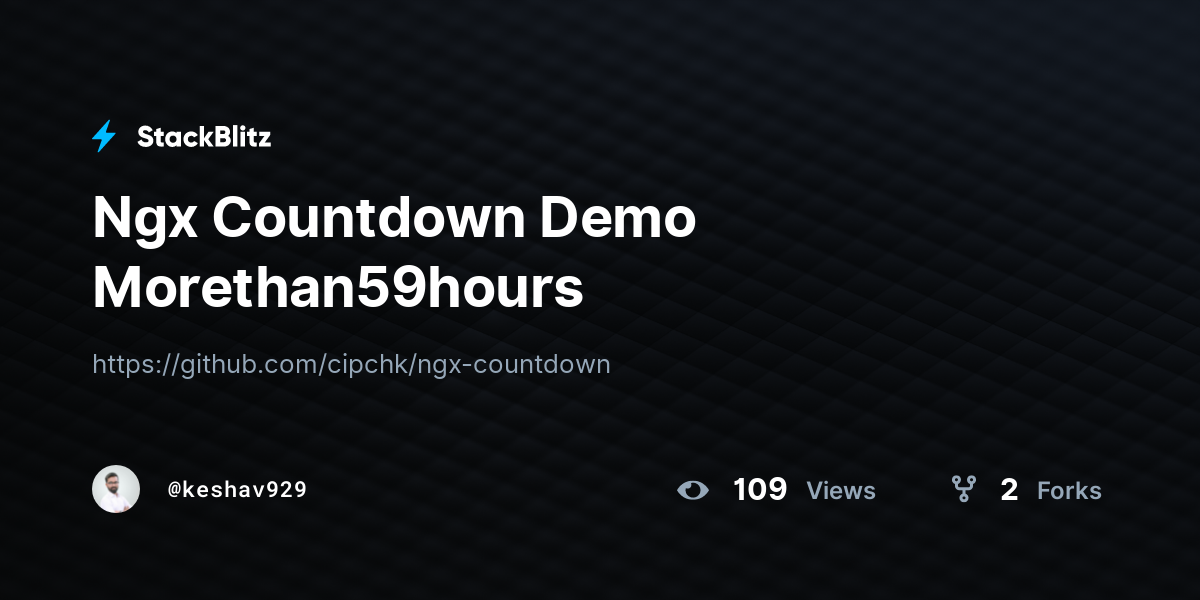The width and height of the screenshot is (1200, 600).
Task: Click the 109 view count number
Action: [x=760, y=490]
